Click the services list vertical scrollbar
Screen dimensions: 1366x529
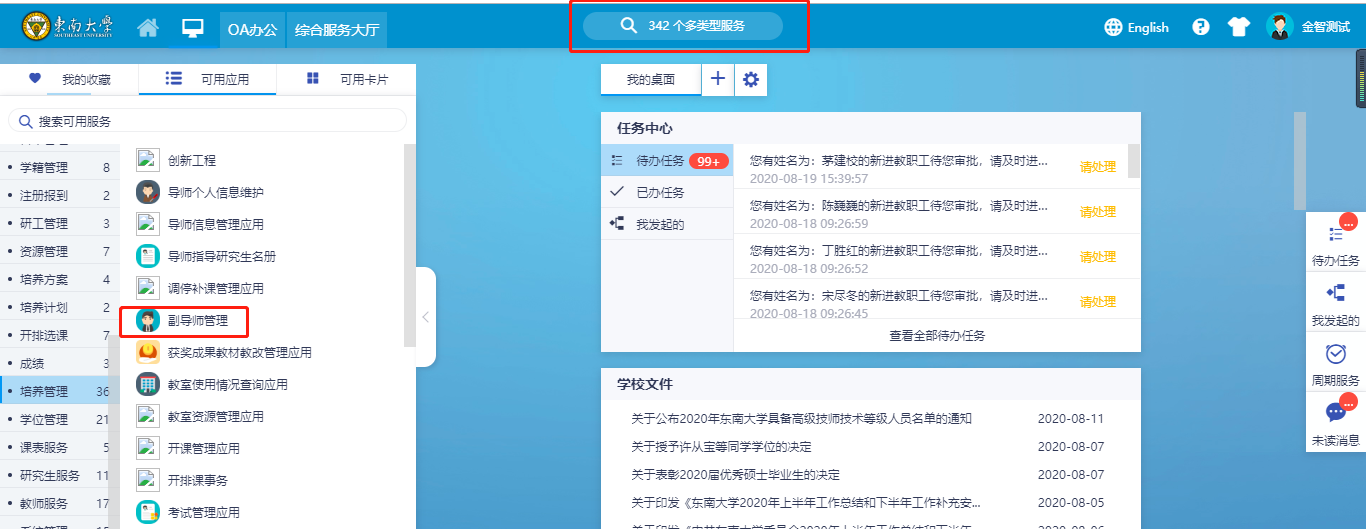409,250
